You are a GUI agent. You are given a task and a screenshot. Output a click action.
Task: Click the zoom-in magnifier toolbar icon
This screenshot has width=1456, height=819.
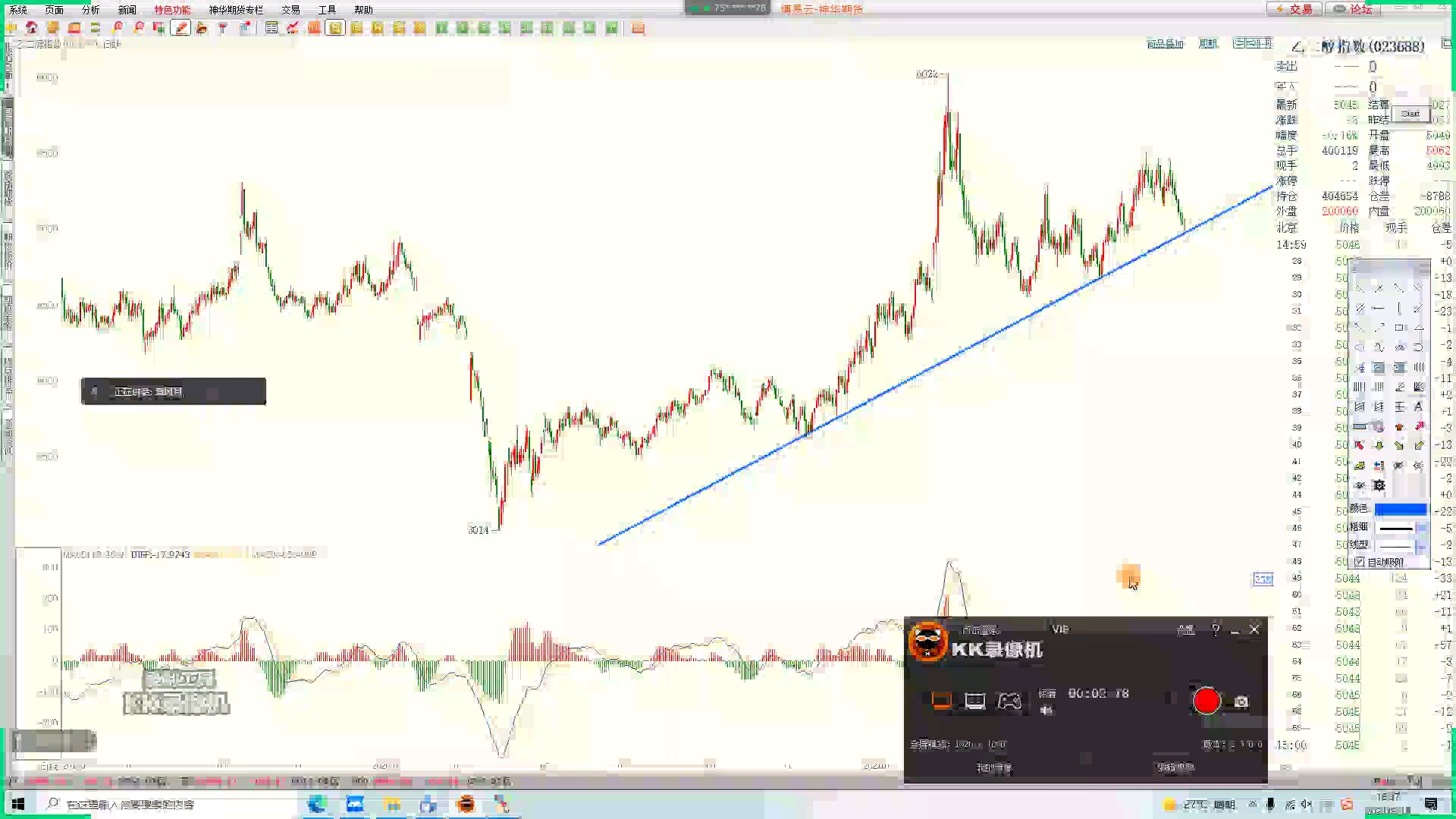[x=118, y=28]
